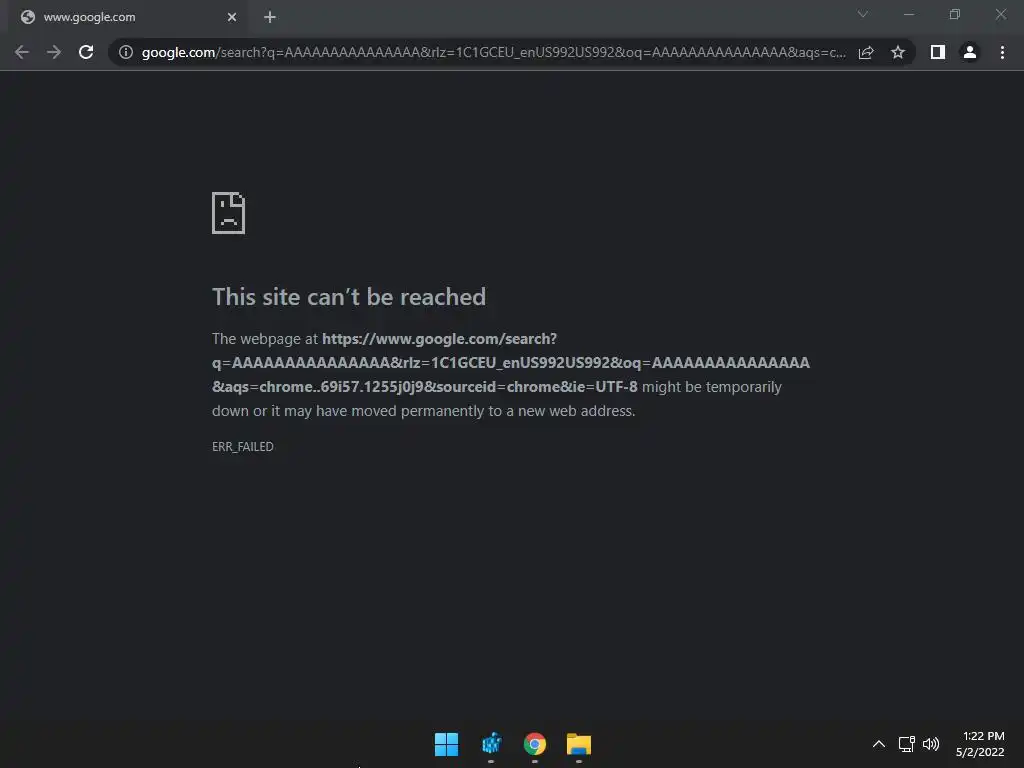The width and height of the screenshot is (1024, 768).
Task: Click the sad page error icon
Action: pyautogui.click(x=229, y=213)
